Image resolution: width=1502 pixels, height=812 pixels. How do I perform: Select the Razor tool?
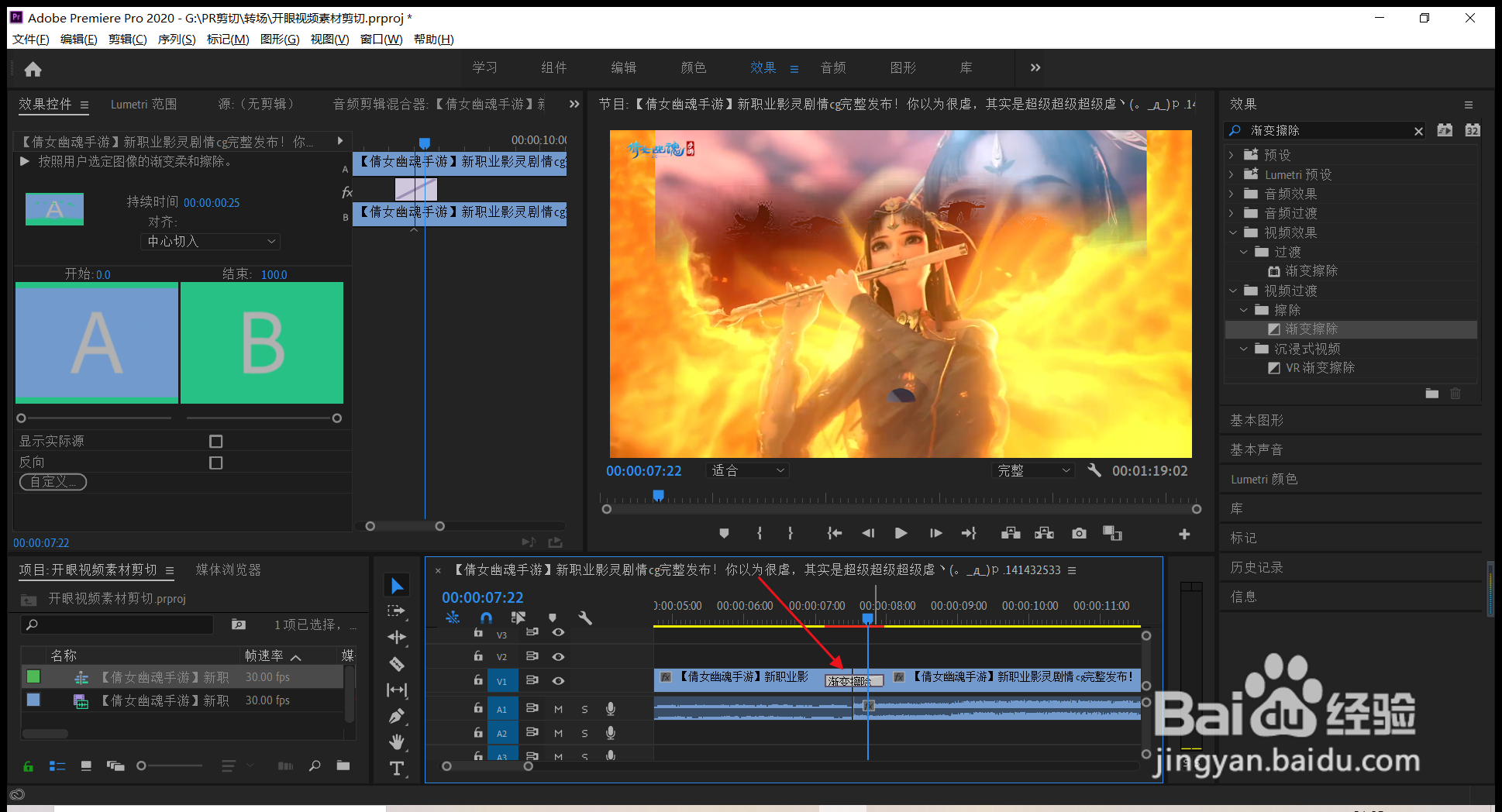(x=397, y=664)
